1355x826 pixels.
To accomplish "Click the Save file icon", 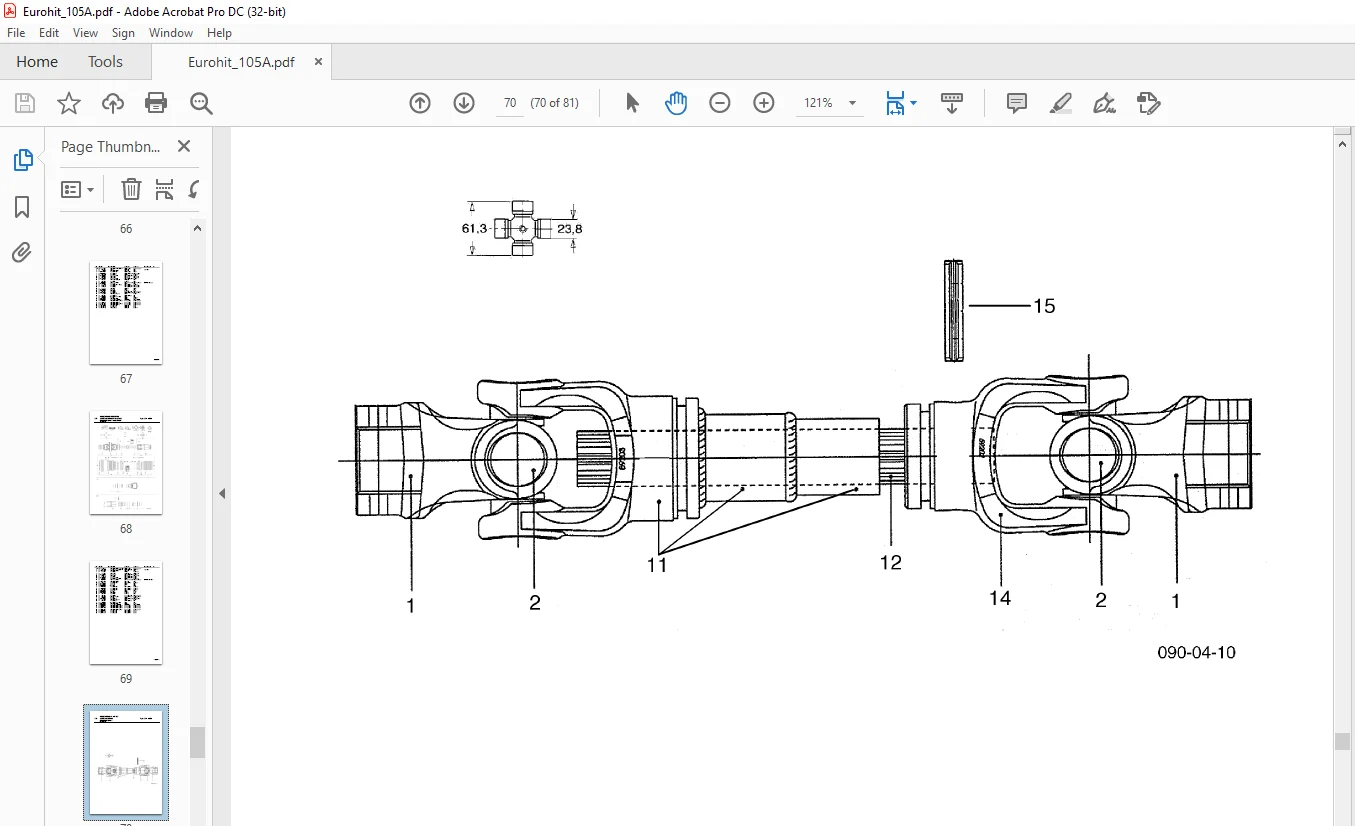I will point(25,103).
